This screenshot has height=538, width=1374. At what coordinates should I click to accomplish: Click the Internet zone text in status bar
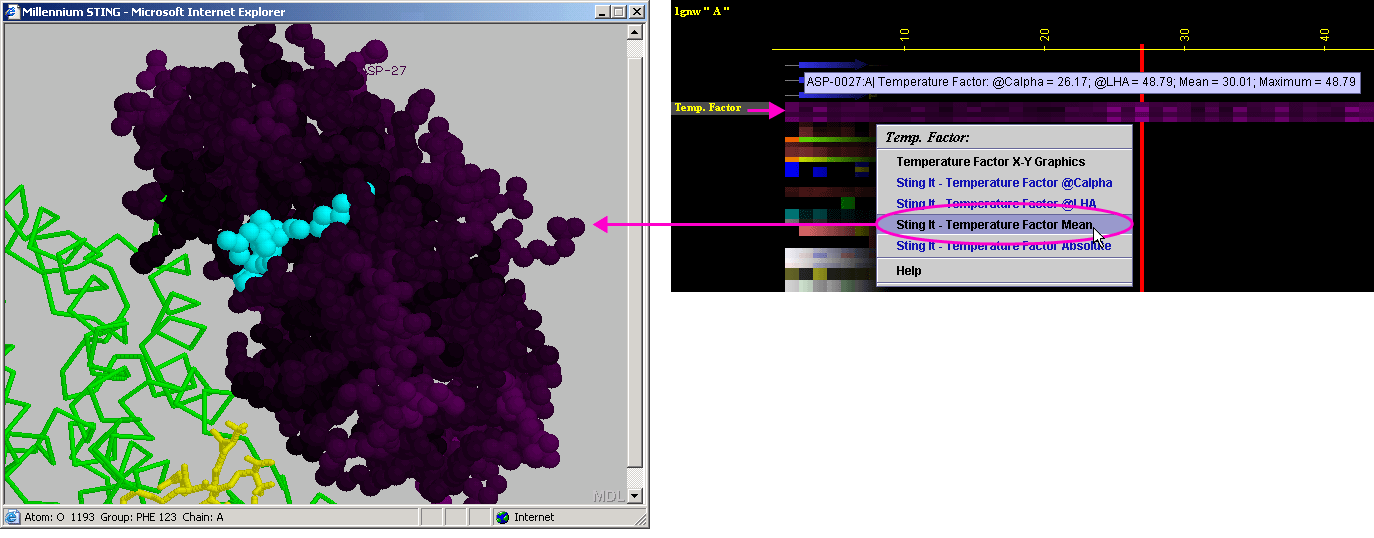click(534, 517)
